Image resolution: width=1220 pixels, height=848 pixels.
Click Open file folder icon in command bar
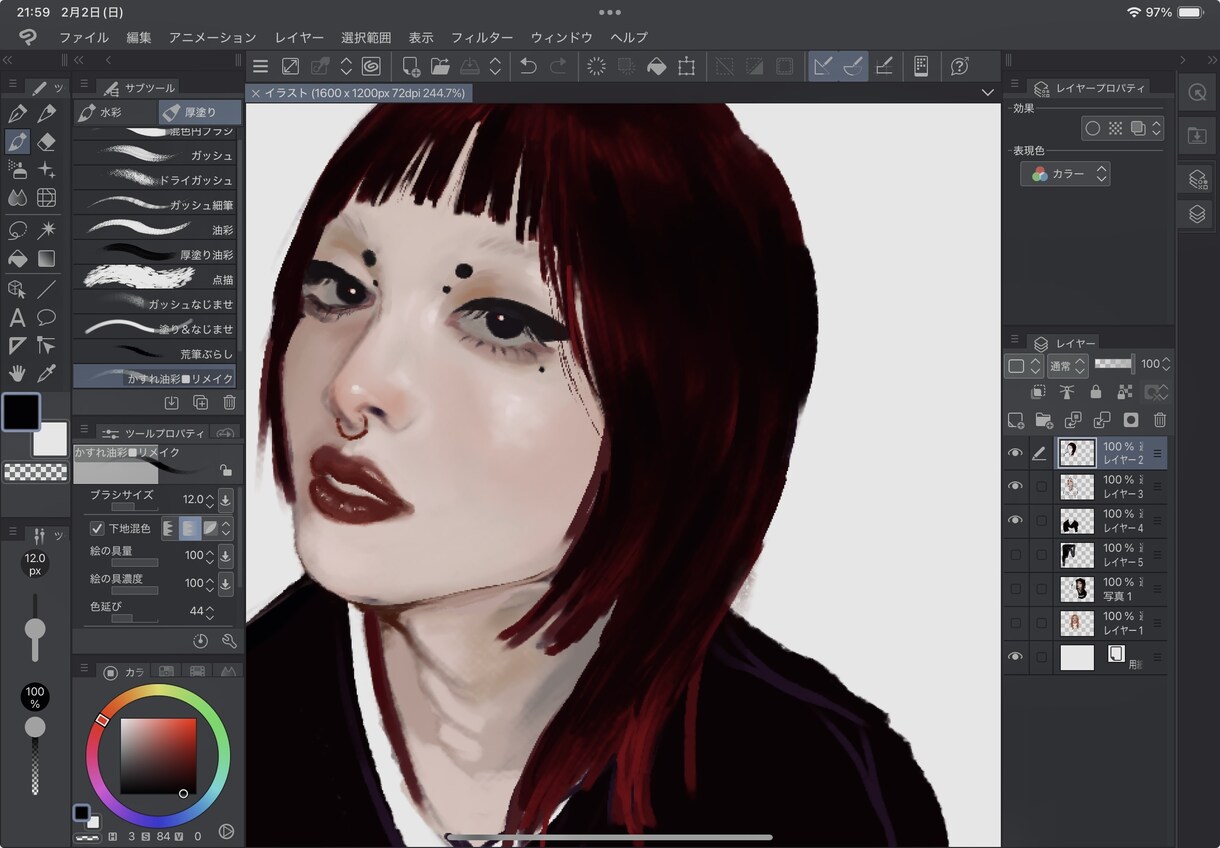click(x=440, y=67)
